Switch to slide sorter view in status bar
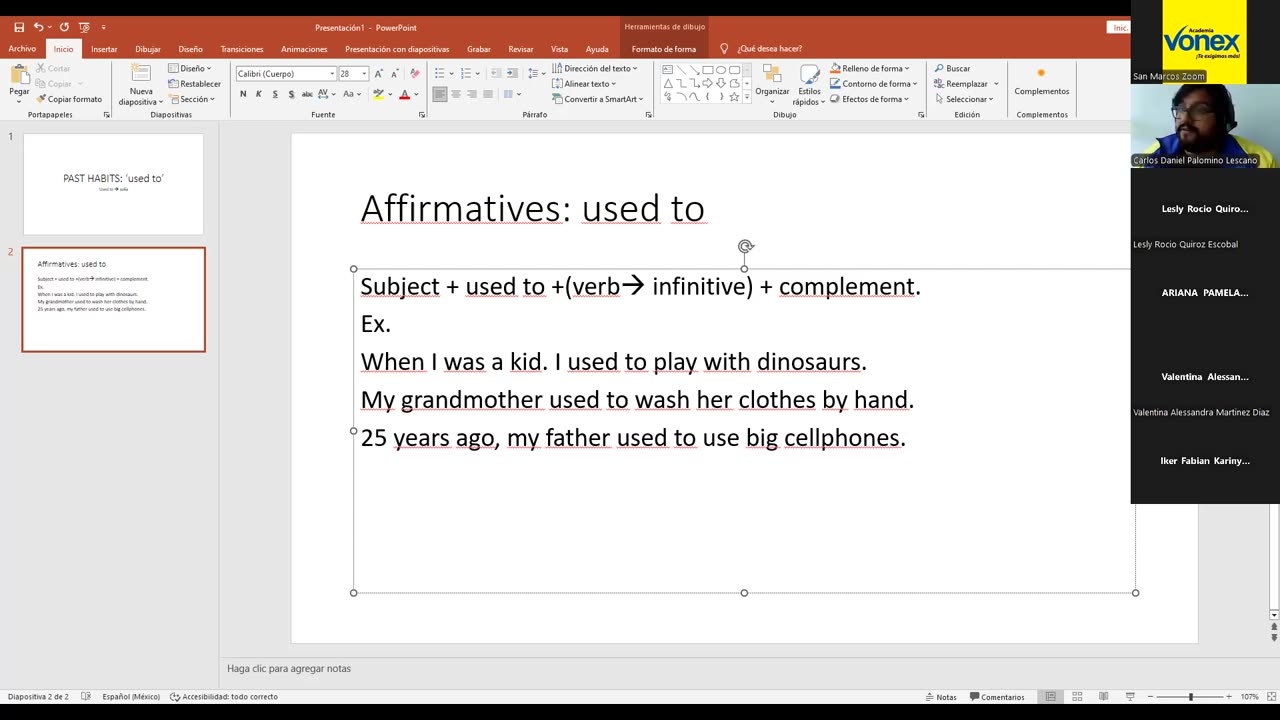 pos(1077,696)
